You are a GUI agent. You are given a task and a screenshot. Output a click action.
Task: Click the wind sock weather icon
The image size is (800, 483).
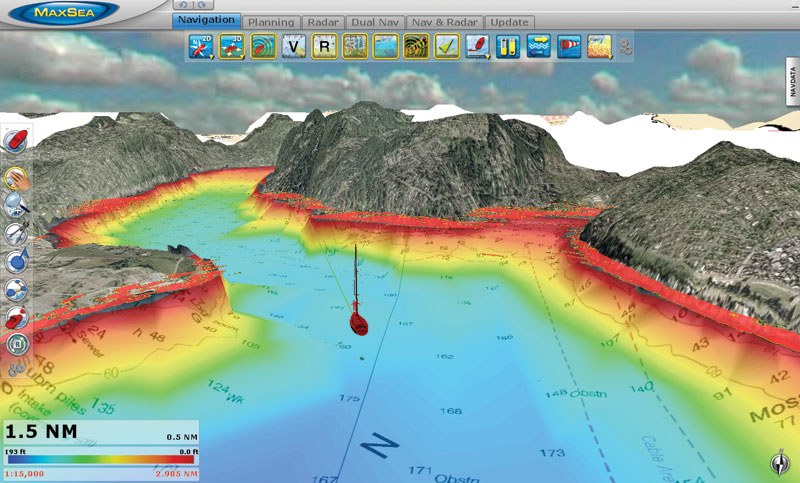(x=569, y=47)
